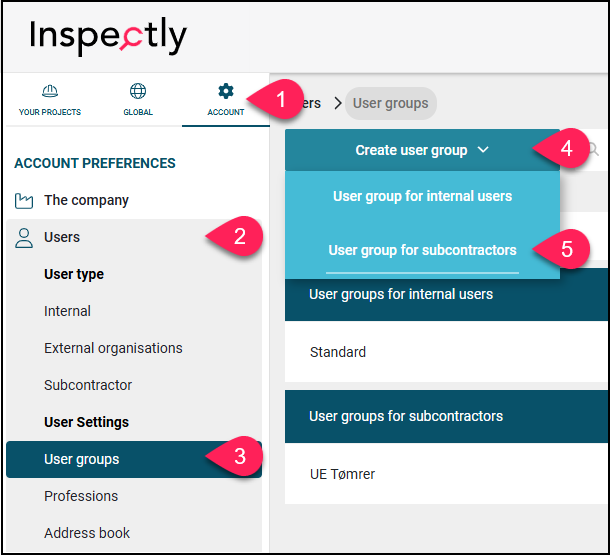Click the person icon beside Users
The height and width of the screenshot is (555, 610).
[x=24, y=238]
